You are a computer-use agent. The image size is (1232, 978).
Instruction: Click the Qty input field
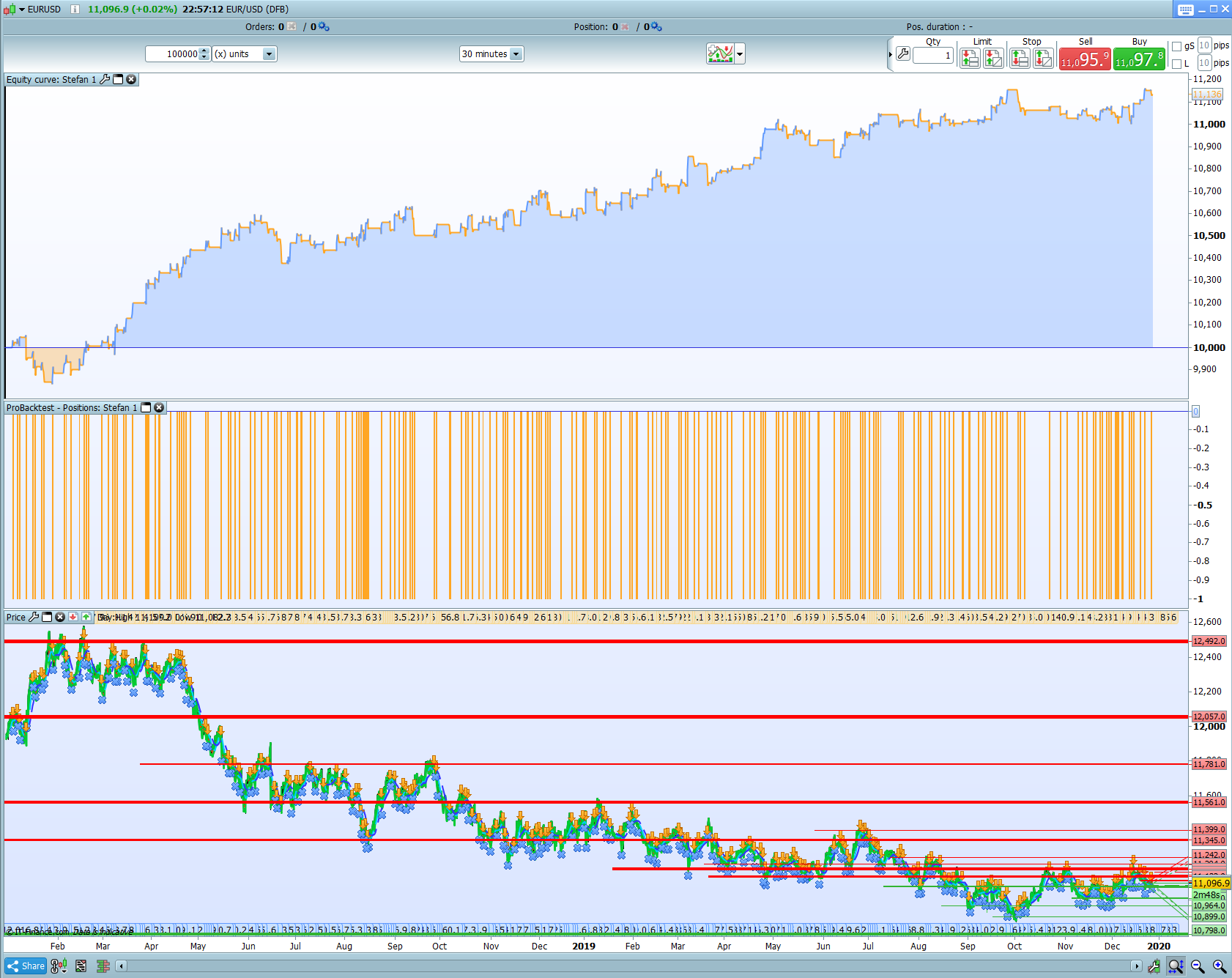coord(933,55)
